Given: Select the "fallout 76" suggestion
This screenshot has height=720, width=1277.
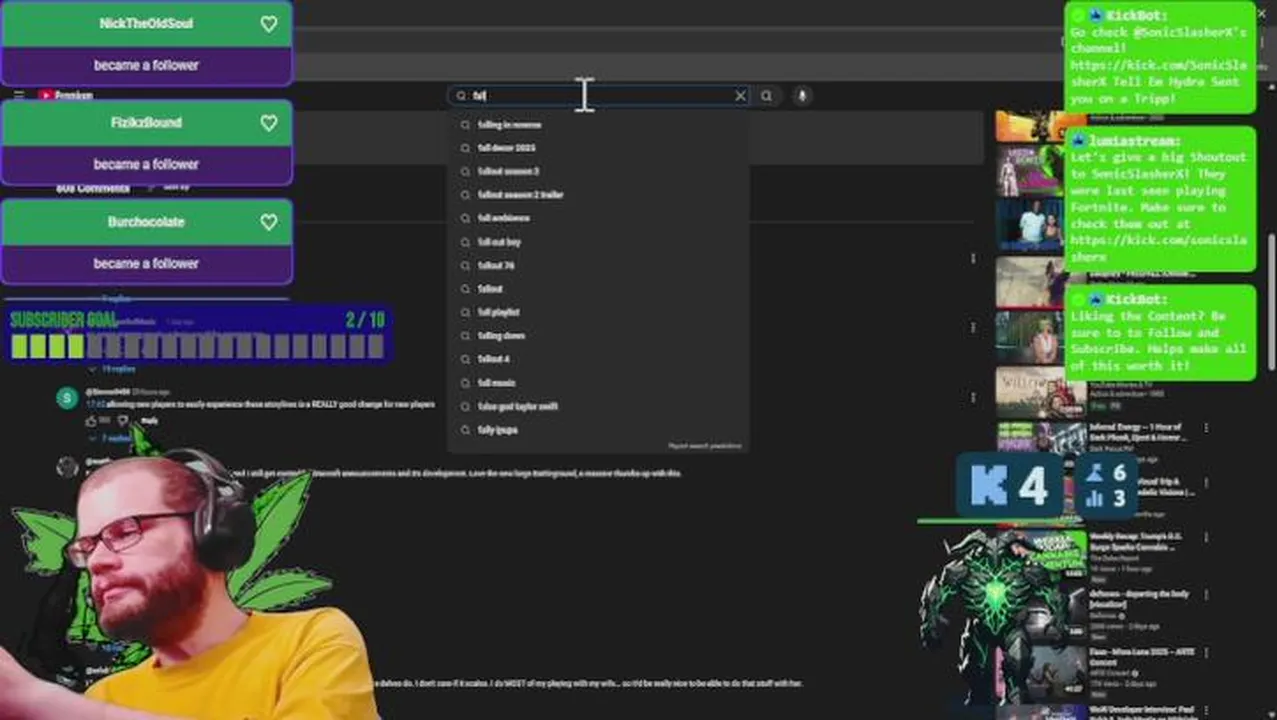Looking at the screenshot, I should click(598, 265).
